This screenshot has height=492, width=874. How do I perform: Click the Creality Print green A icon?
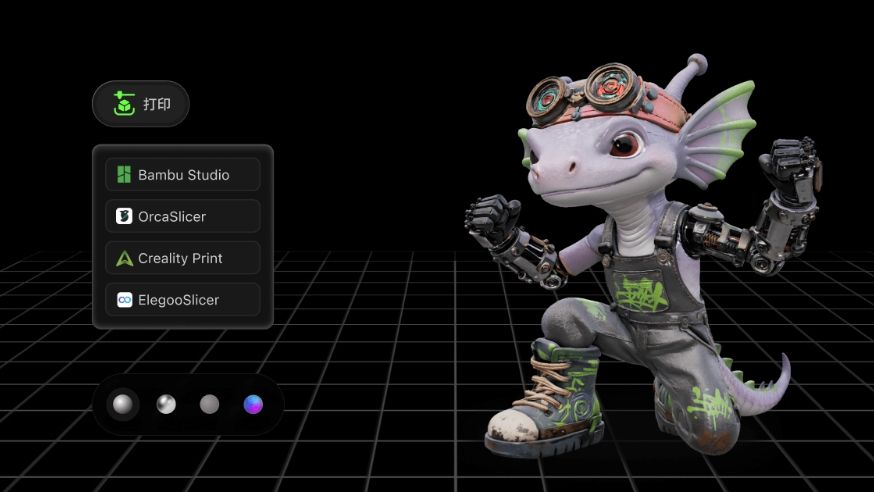[124, 259]
